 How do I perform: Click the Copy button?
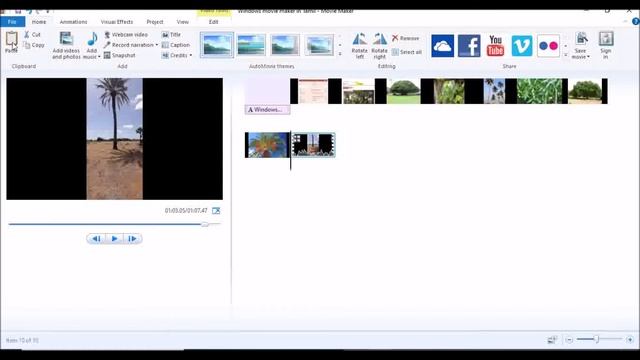pyautogui.click(x=34, y=45)
